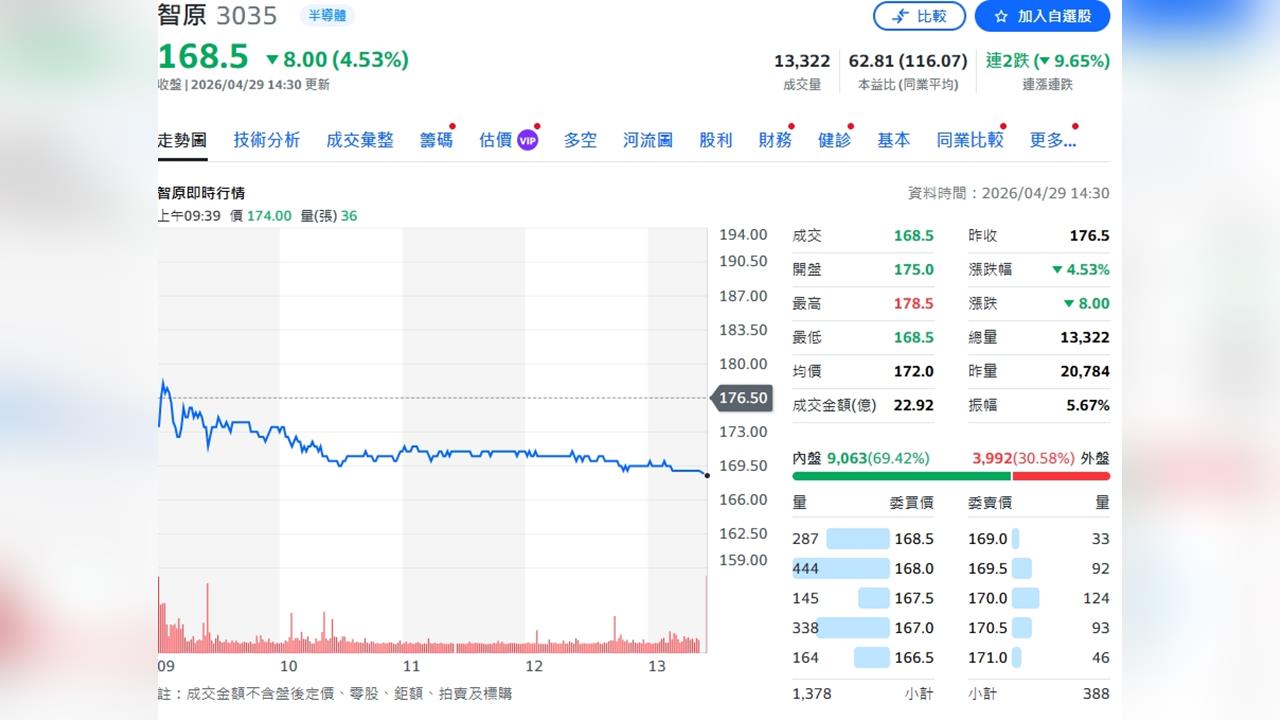This screenshot has height=720, width=1280.
Task: View the 基本 fundamentals tab
Action: point(893,140)
